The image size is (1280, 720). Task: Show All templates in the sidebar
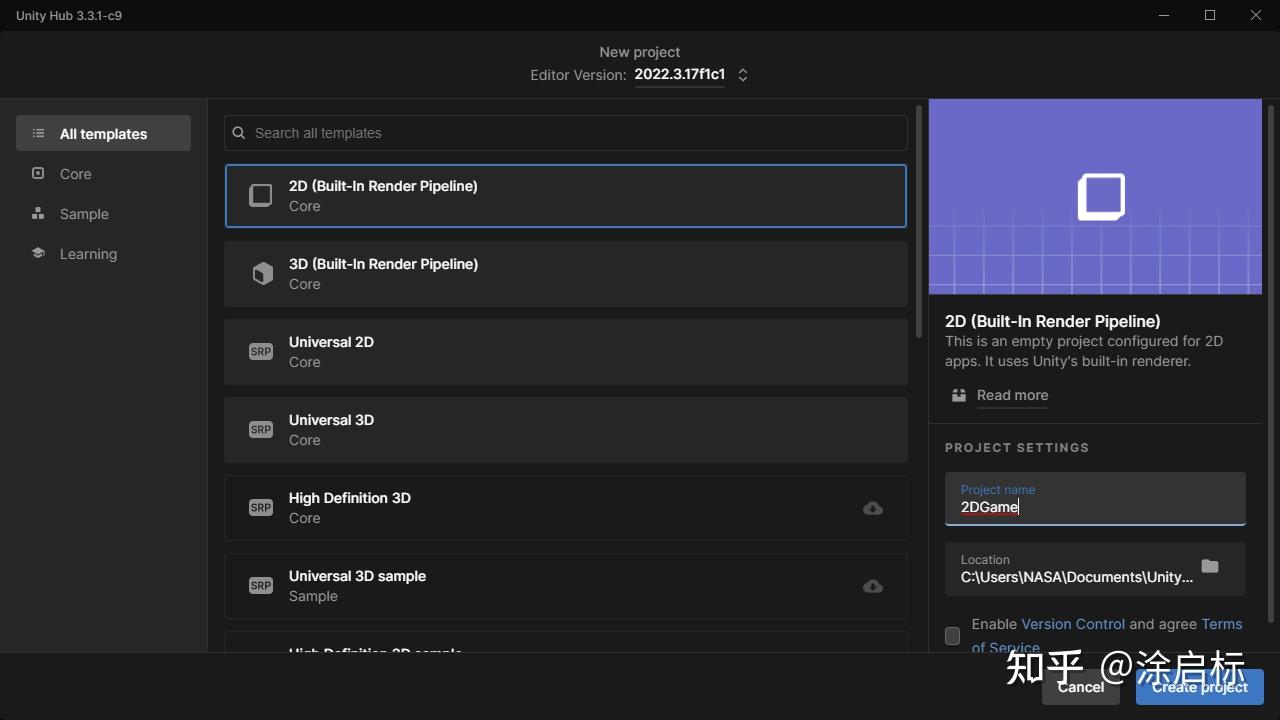click(103, 134)
